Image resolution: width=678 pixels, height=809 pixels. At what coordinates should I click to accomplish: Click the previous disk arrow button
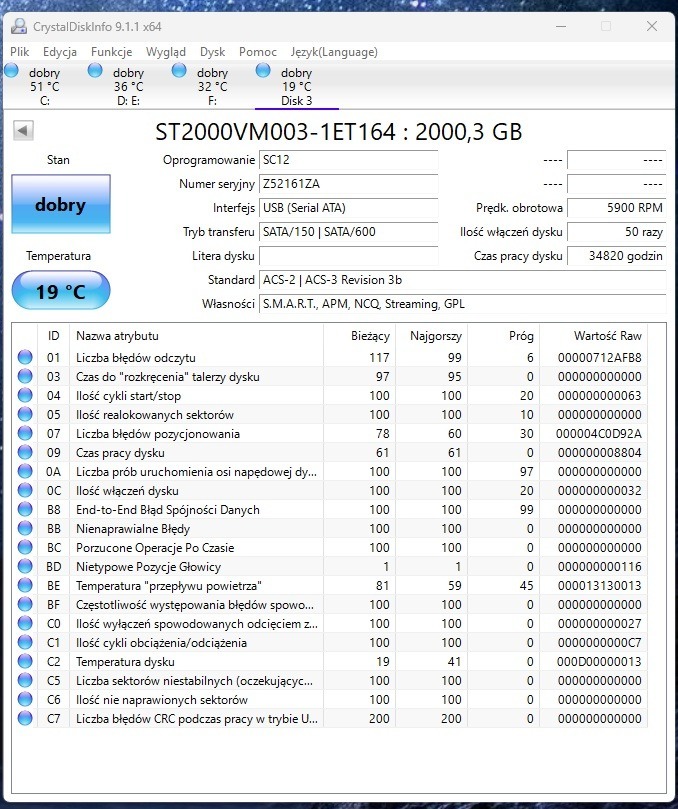tap(23, 131)
